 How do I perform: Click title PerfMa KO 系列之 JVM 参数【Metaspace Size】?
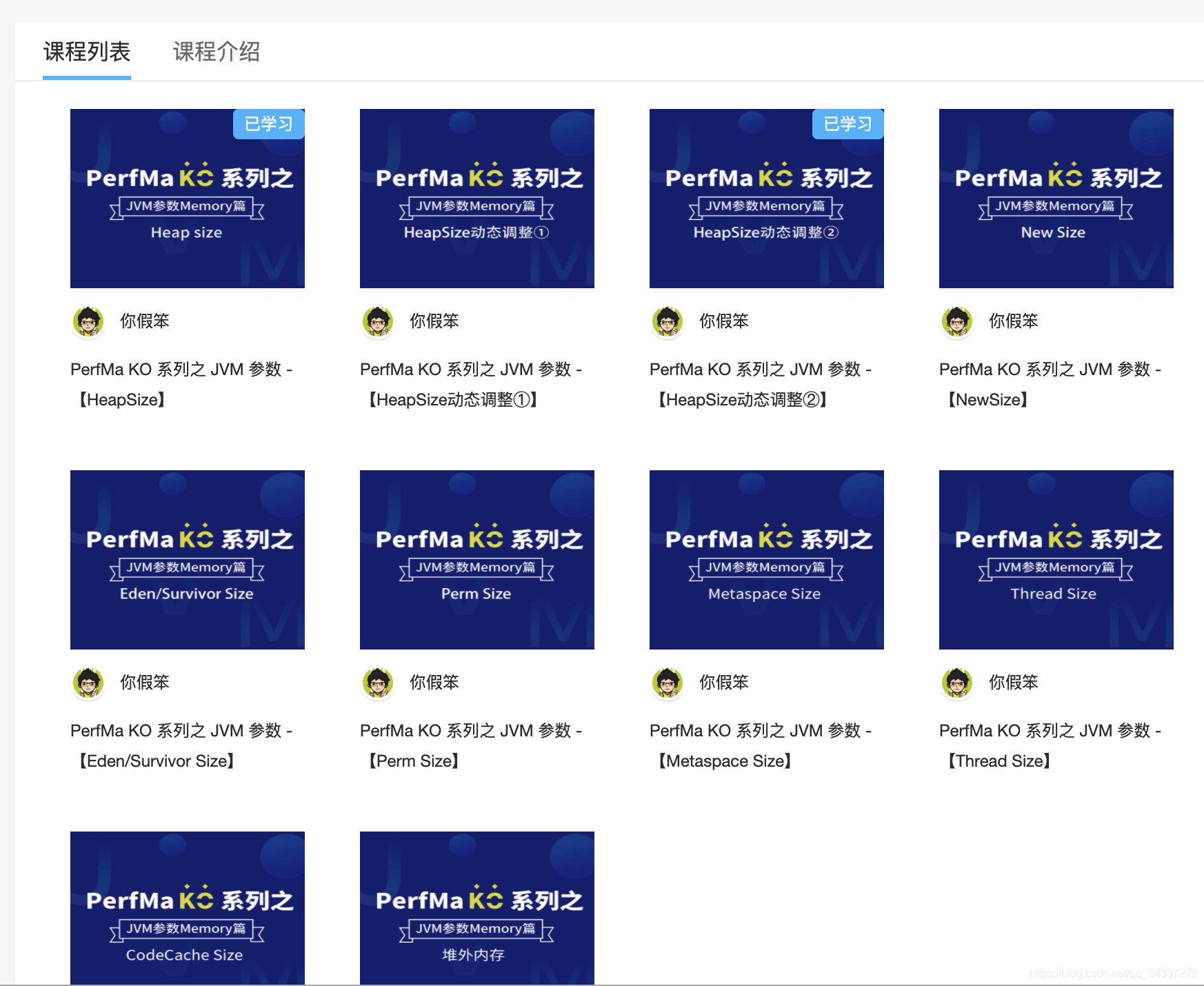click(x=761, y=745)
